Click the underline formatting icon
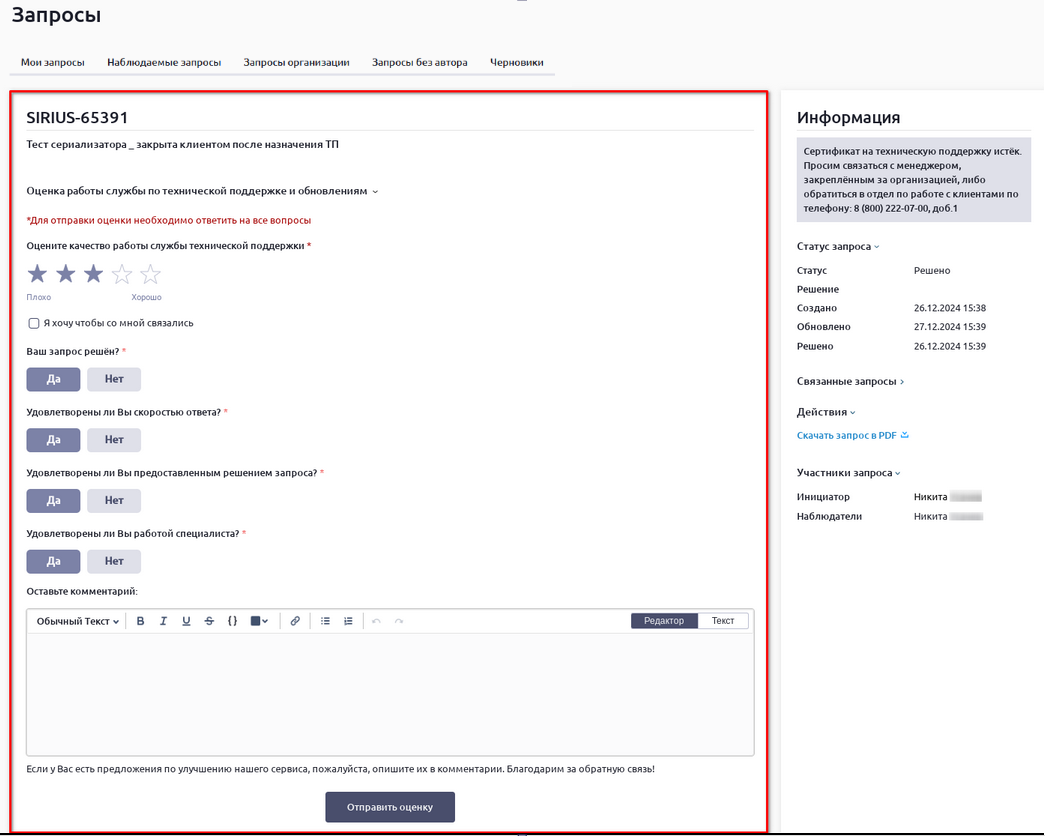The height and width of the screenshot is (836, 1045). (x=186, y=621)
